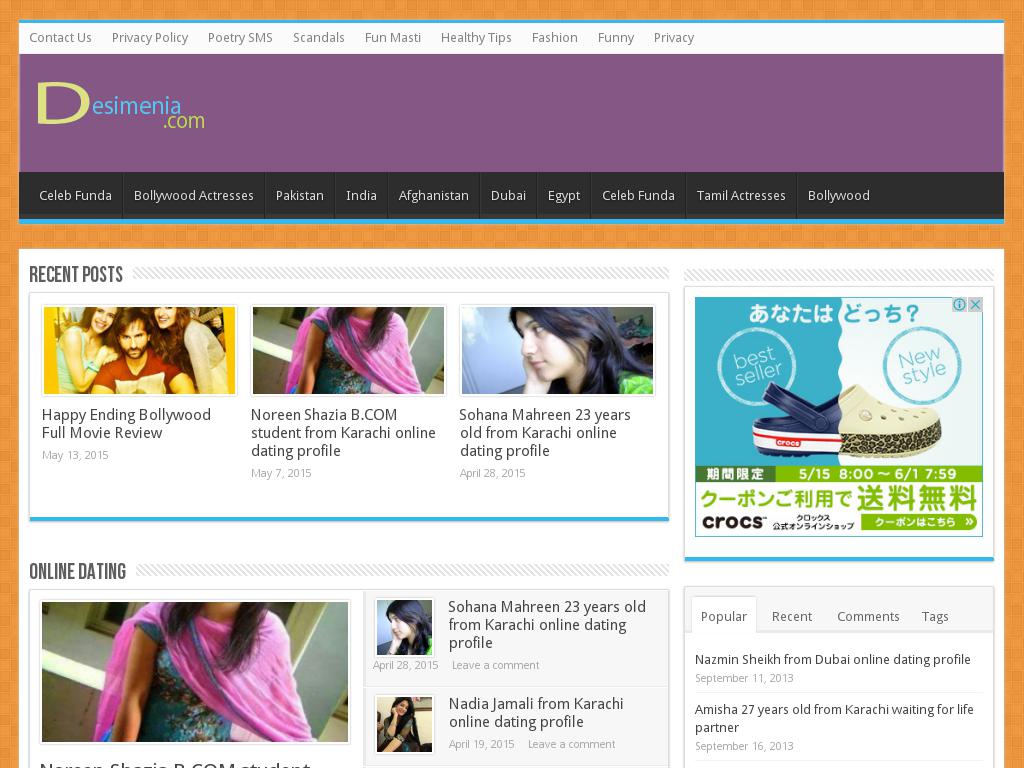Open Tamil Actresses category
This screenshot has width=1024, height=768.
click(x=741, y=195)
